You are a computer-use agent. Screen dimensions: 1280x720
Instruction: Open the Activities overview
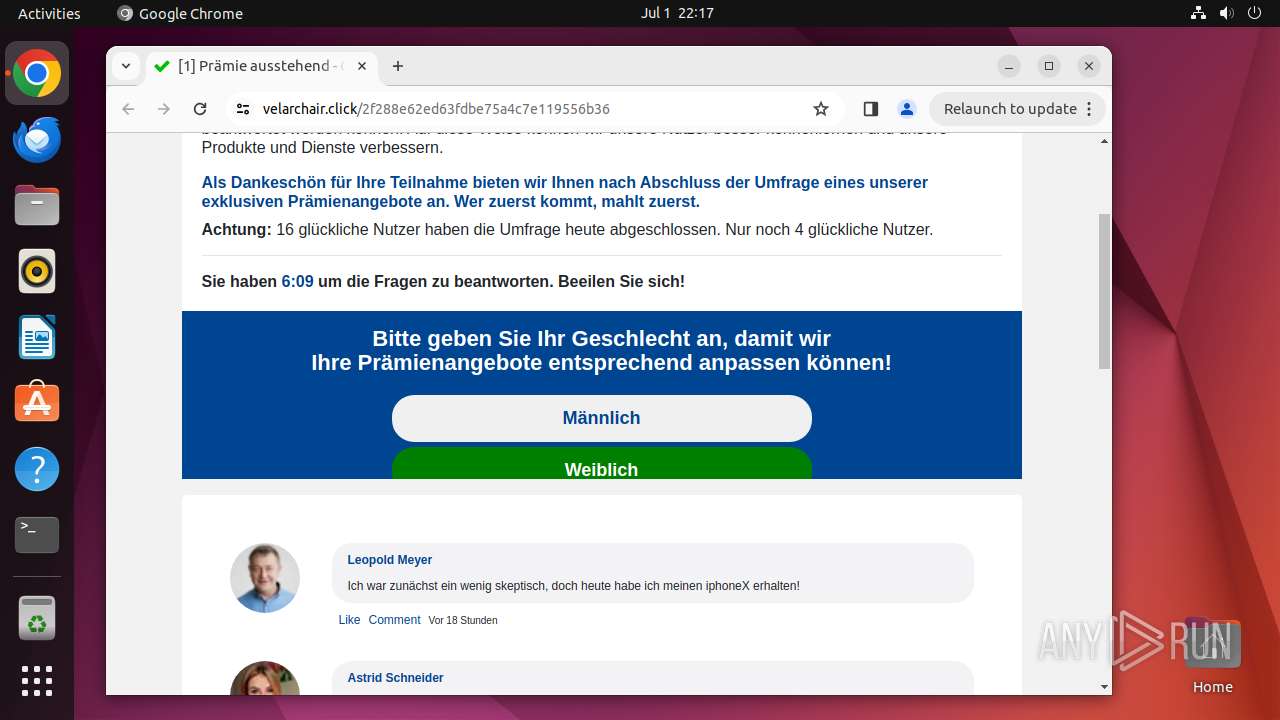[49, 13]
